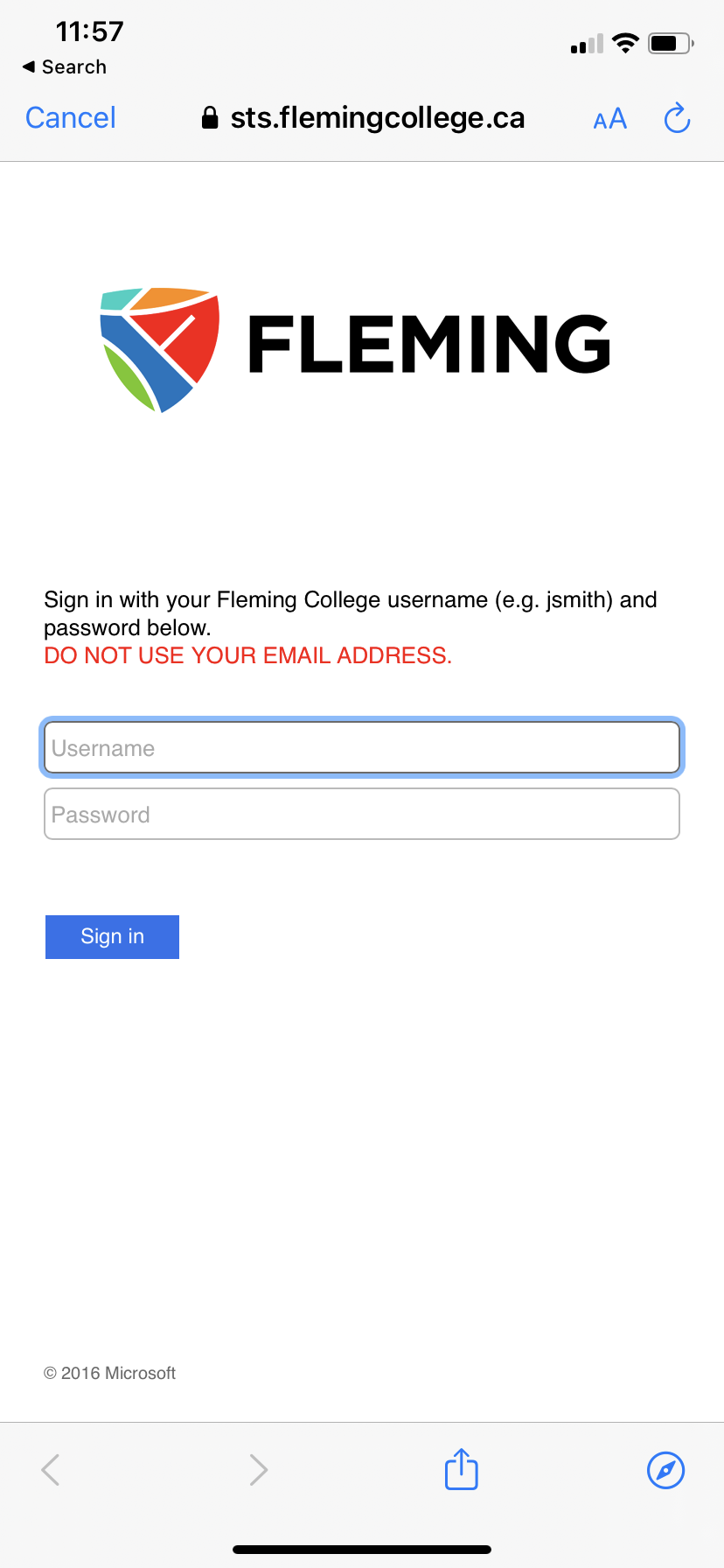Tap the browser forward arrow
This screenshot has height=1568, width=724.
click(258, 1469)
